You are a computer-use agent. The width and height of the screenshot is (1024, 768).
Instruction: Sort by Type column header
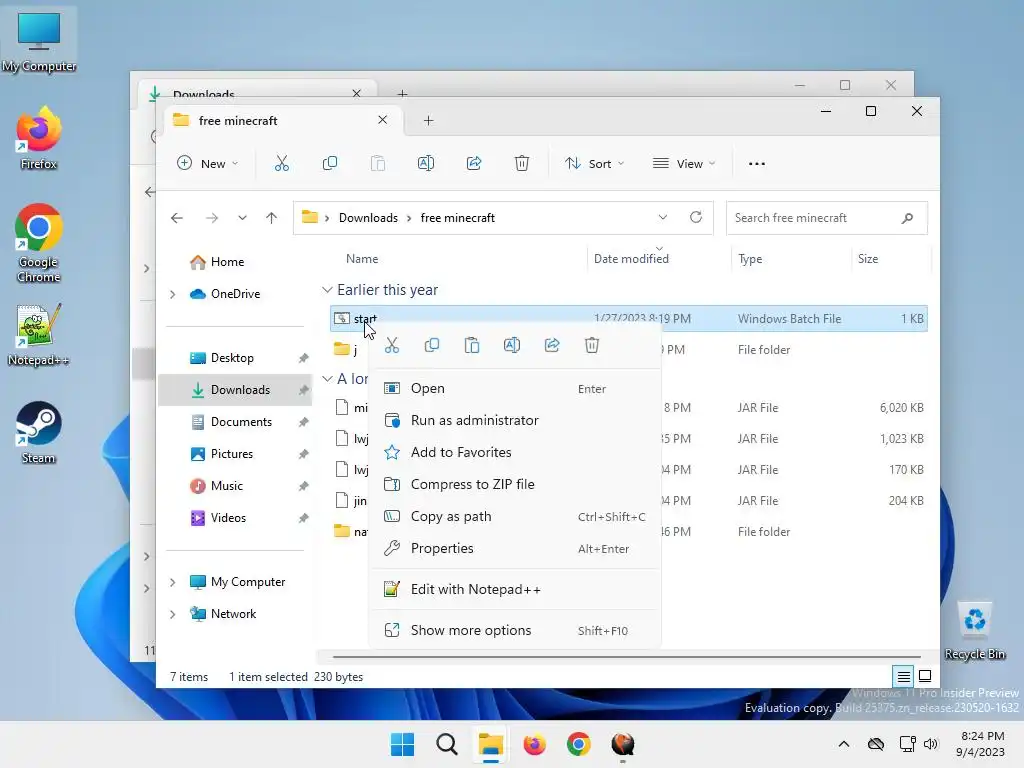(x=750, y=259)
